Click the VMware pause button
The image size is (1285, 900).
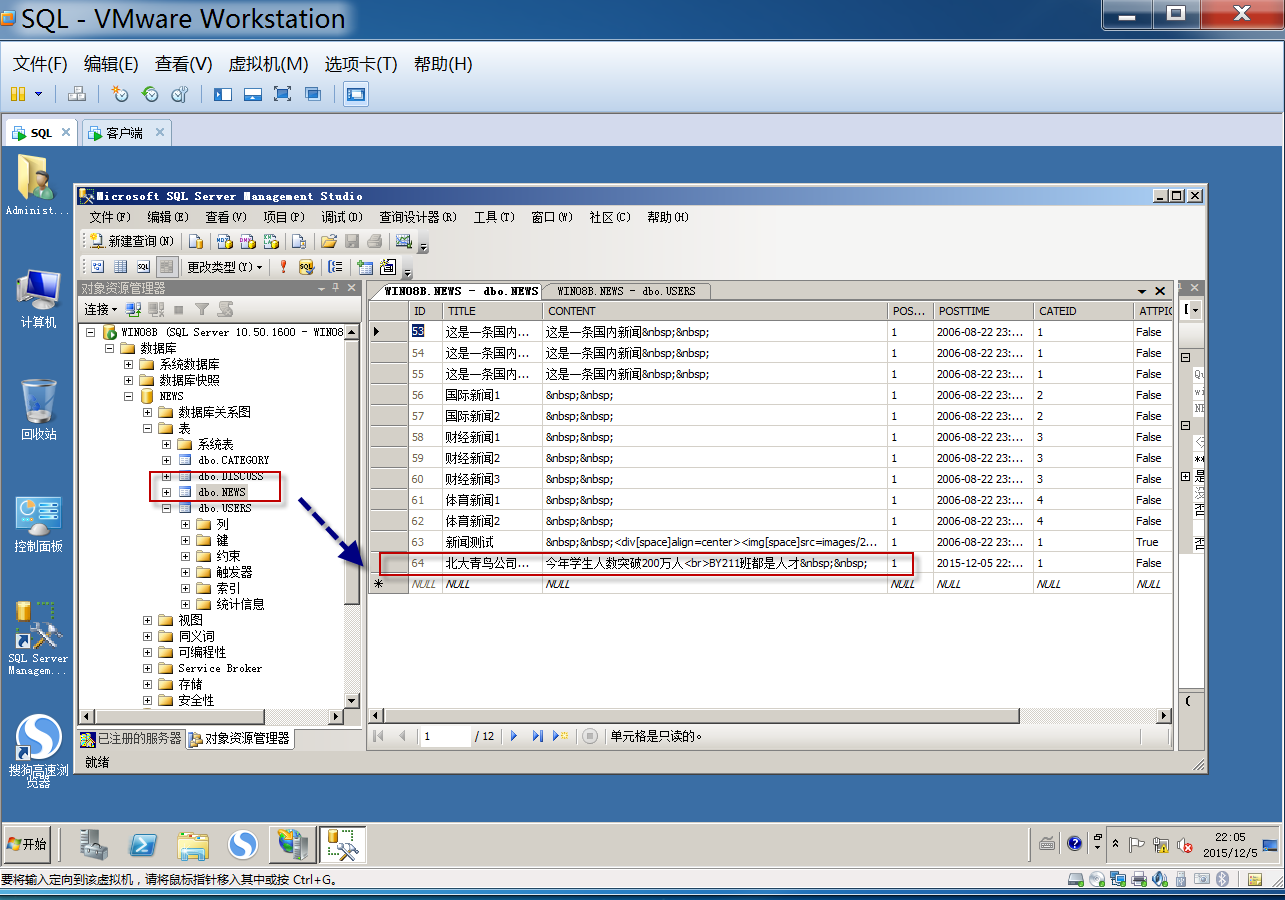[x=18, y=94]
